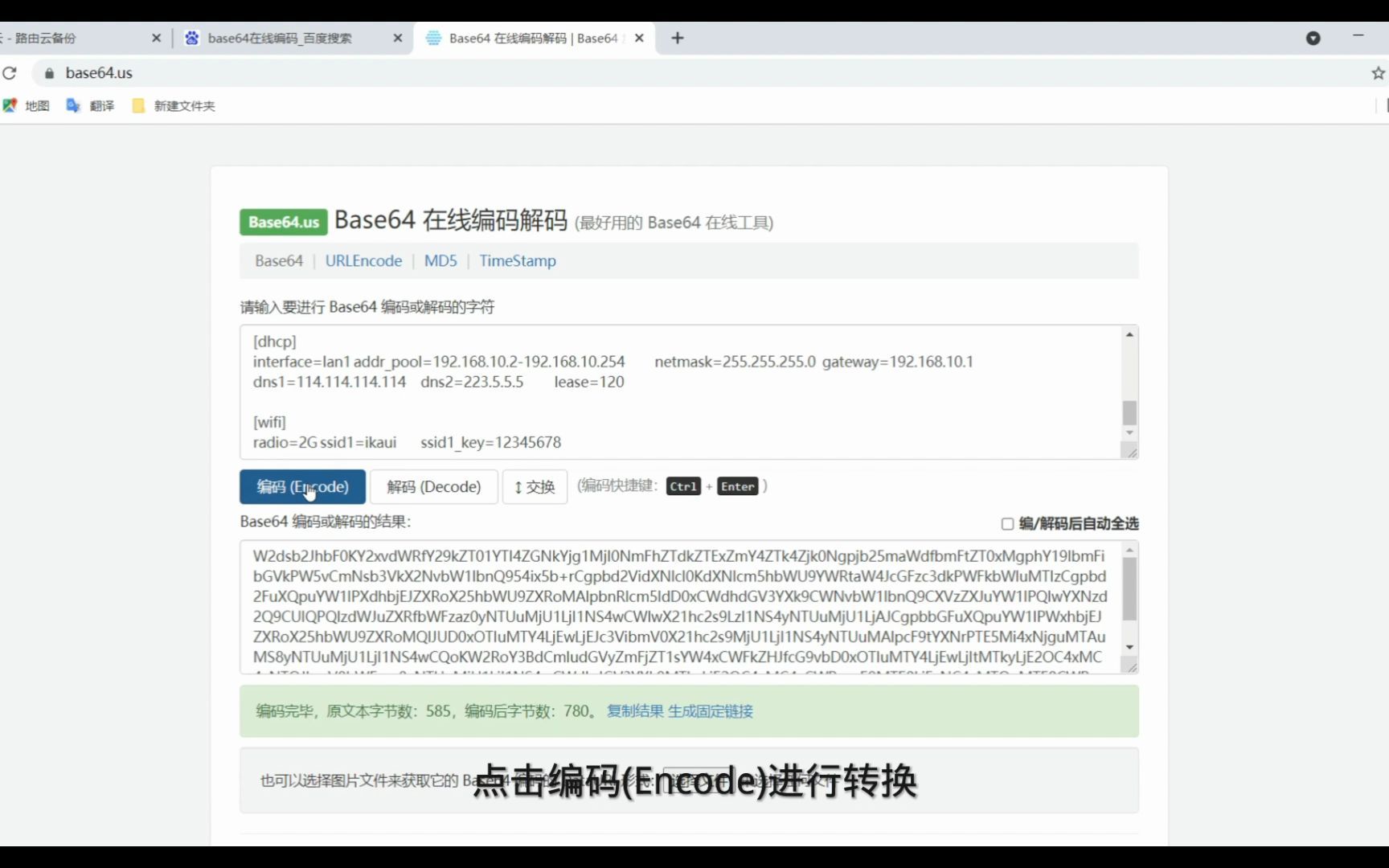Viewport: 1389px width, 868px height.
Task: Open the TimeStamp tool link
Action: (518, 260)
